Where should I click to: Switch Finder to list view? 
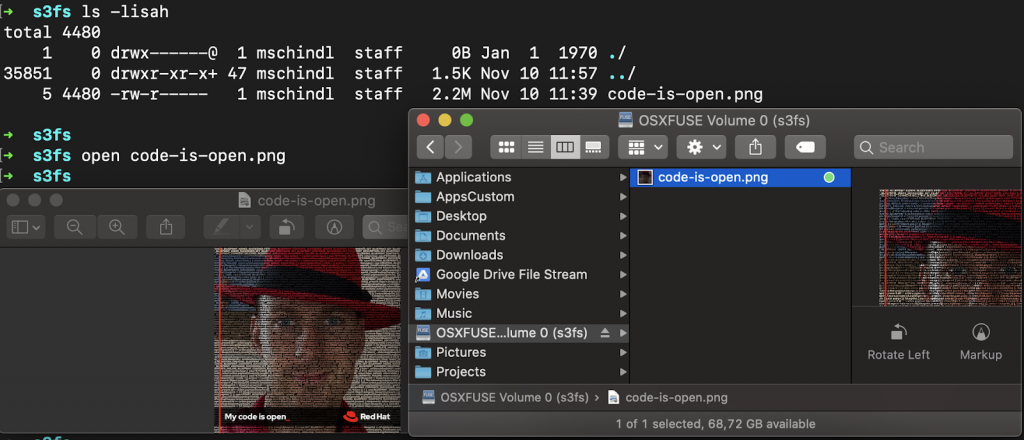tap(536, 148)
